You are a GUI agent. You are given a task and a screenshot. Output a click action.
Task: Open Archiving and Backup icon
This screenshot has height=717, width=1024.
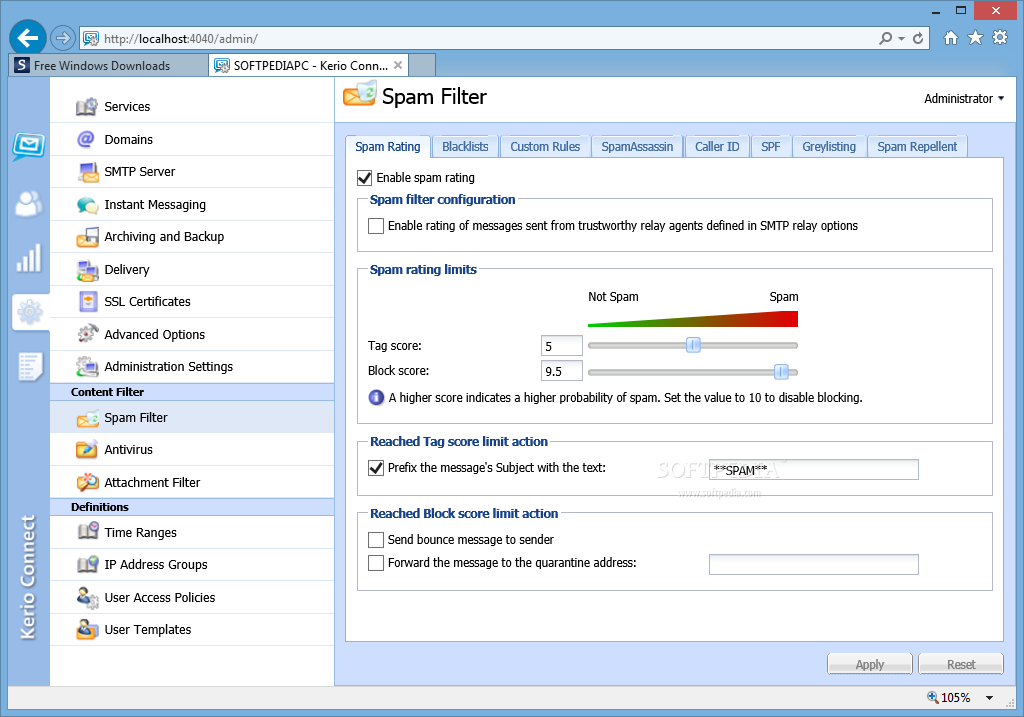[88, 237]
